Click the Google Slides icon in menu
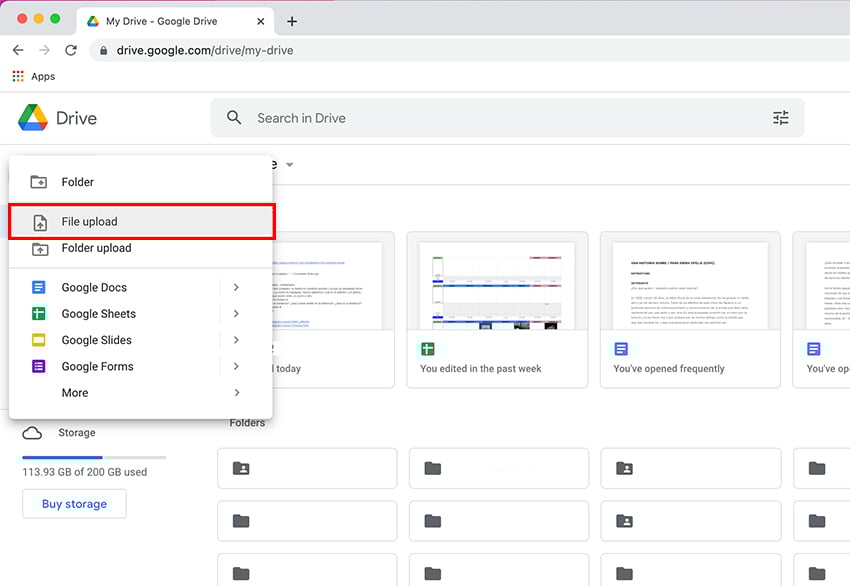 pos(39,340)
